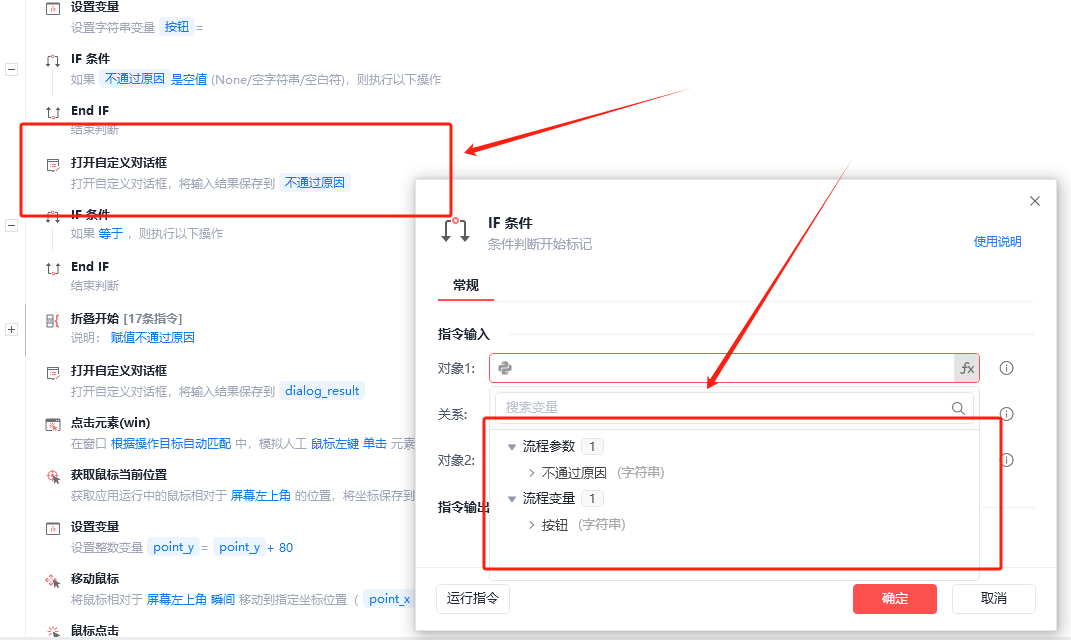Click 不通过原因 output in 打开自定义对话框 row

pyautogui.click(x=315, y=182)
